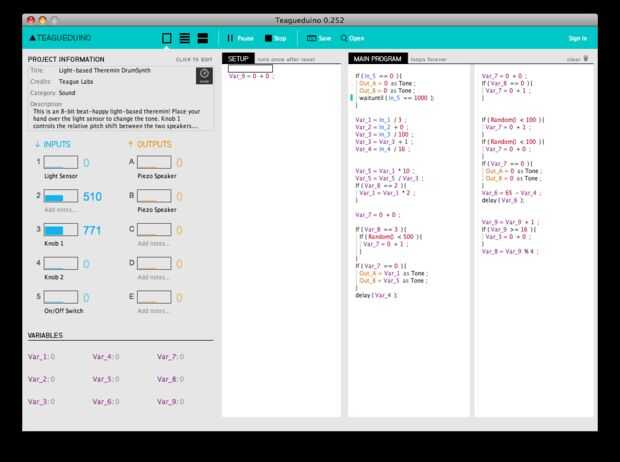Click the Sign In link
Image resolution: width=620 pixels, height=462 pixels.
(578, 38)
